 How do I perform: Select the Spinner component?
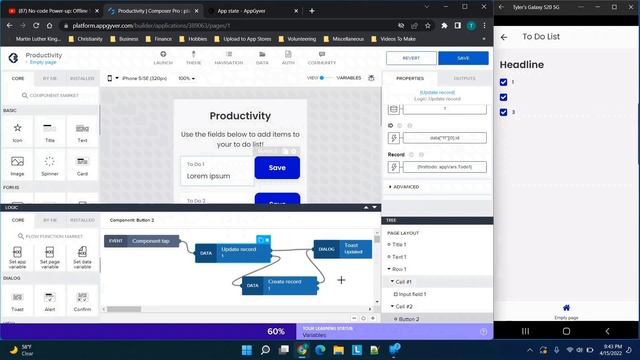50,165
